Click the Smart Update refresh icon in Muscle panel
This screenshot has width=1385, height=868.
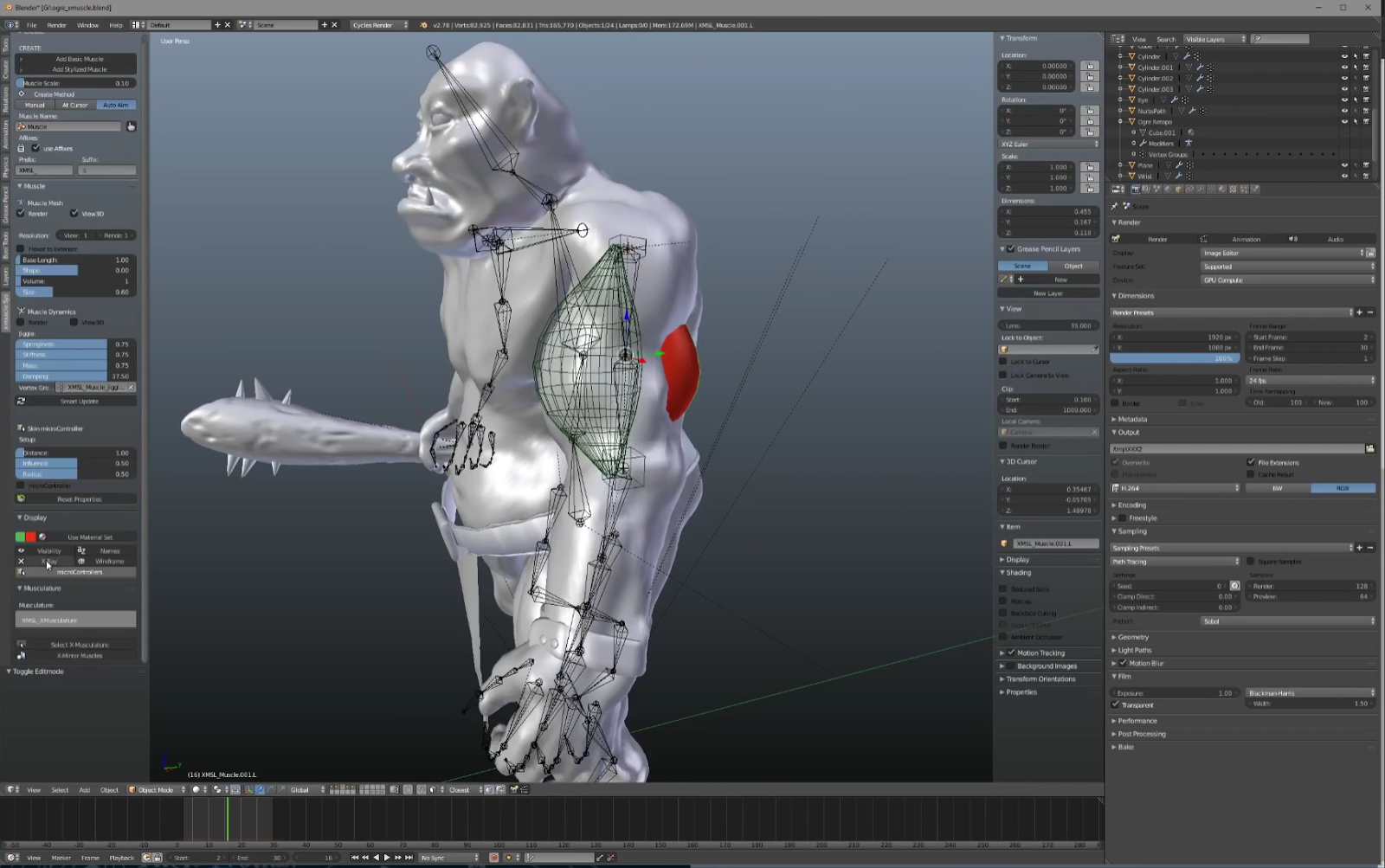[x=22, y=401]
